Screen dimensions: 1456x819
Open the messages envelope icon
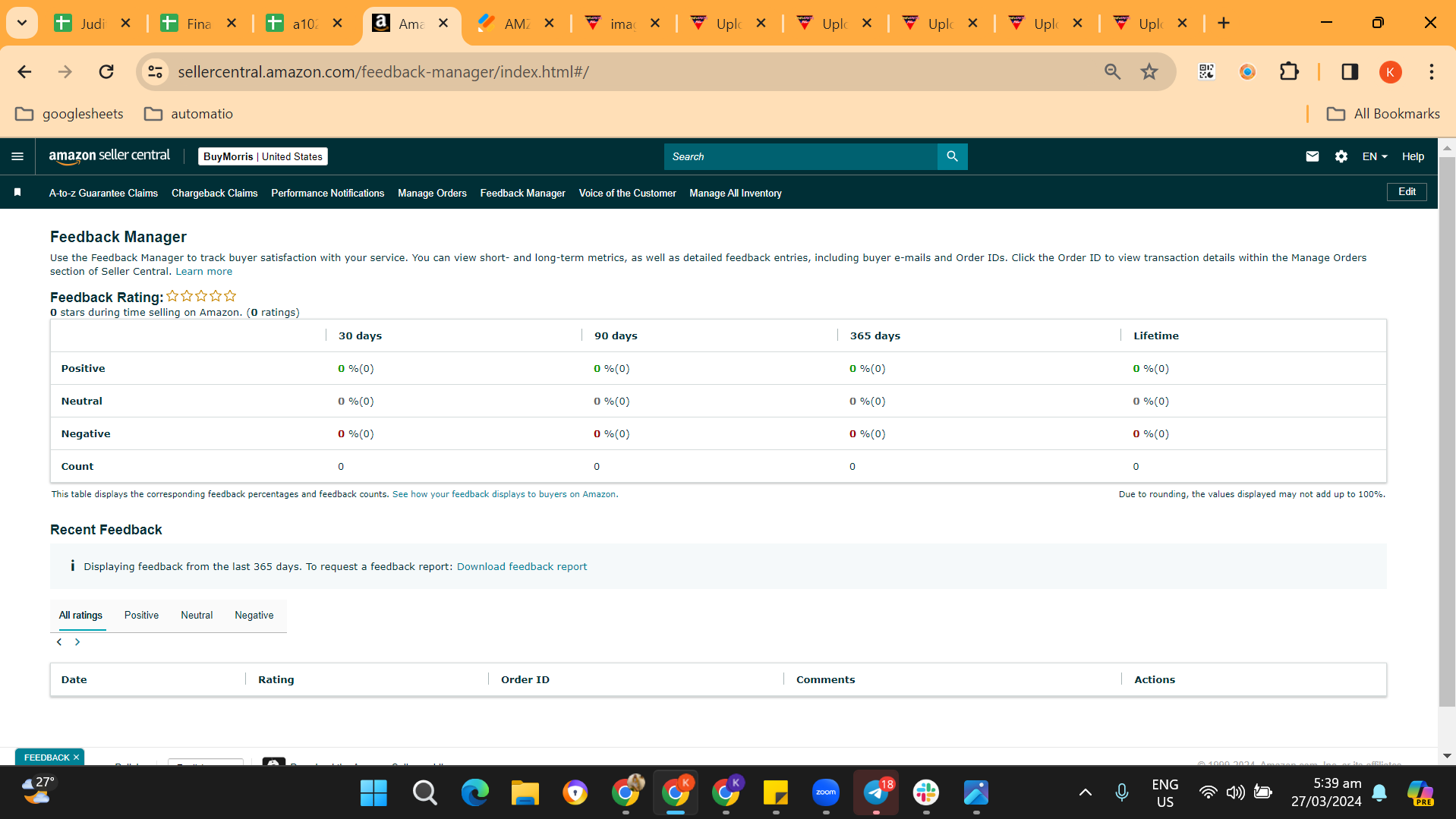click(1313, 156)
